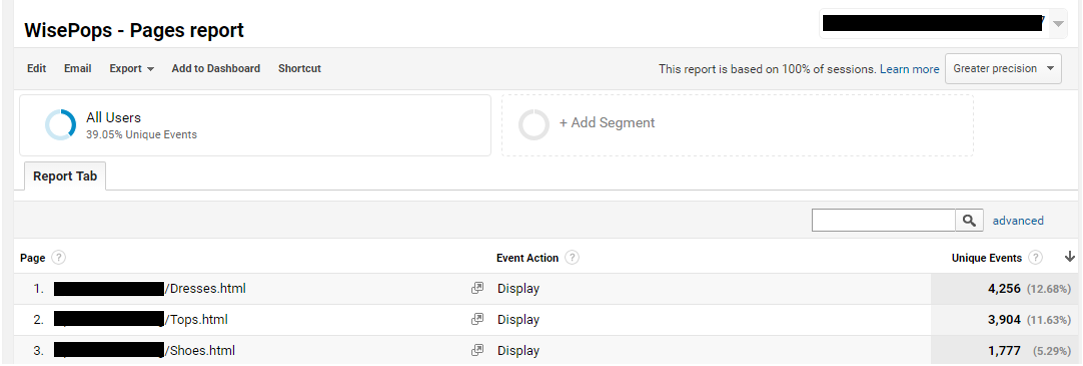
Task: Click the table search input field
Action: coord(883,220)
